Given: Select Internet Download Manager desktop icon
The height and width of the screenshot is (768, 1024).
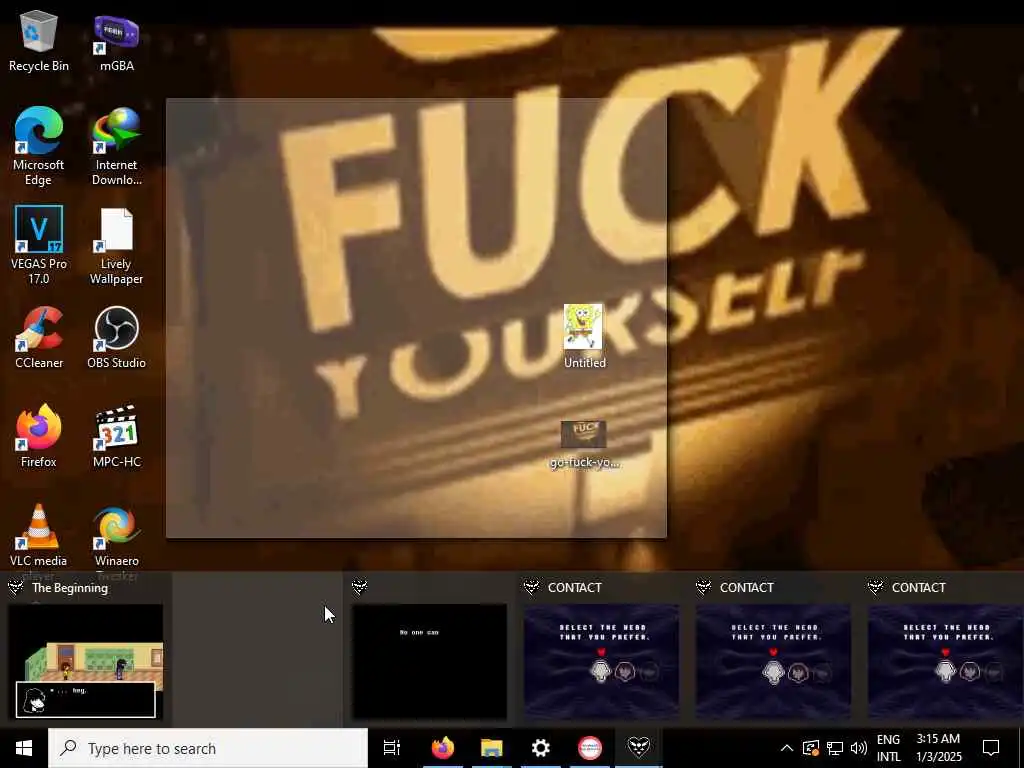Looking at the screenshot, I should coord(116,146).
